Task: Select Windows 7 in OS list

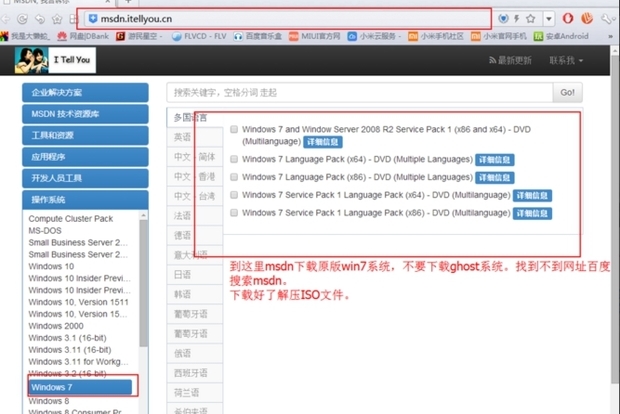Action: (81, 387)
